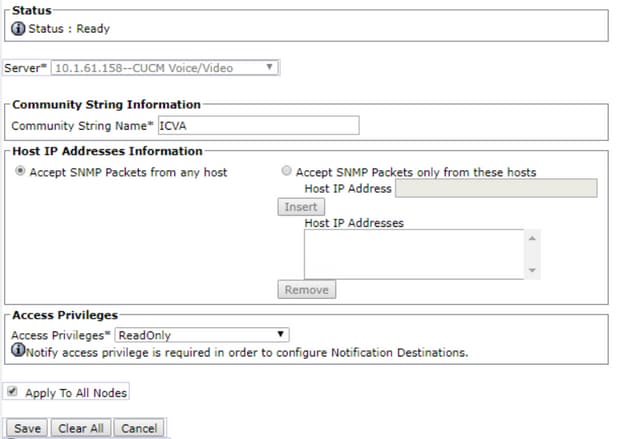Click the 'Access Privileges' section heading

point(65,315)
